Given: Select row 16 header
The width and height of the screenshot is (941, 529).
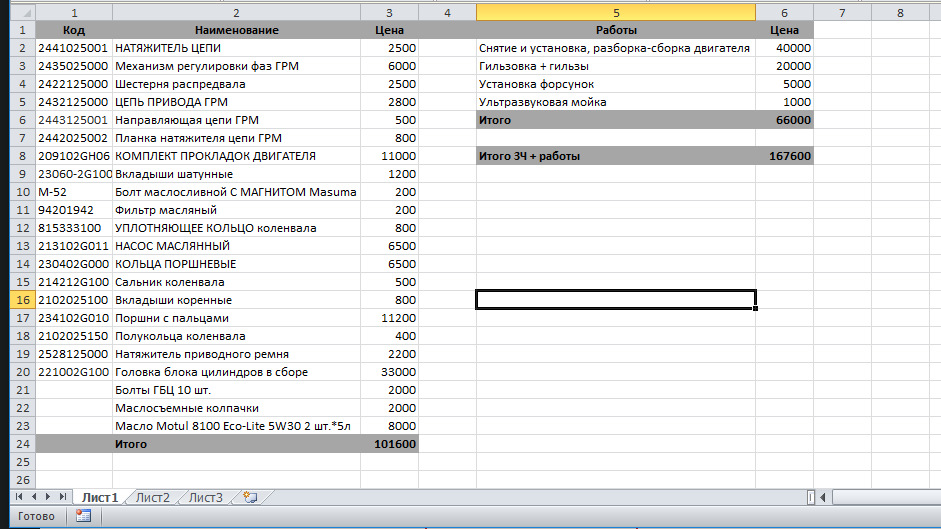Looking at the screenshot, I should pyautogui.click(x=23, y=300).
